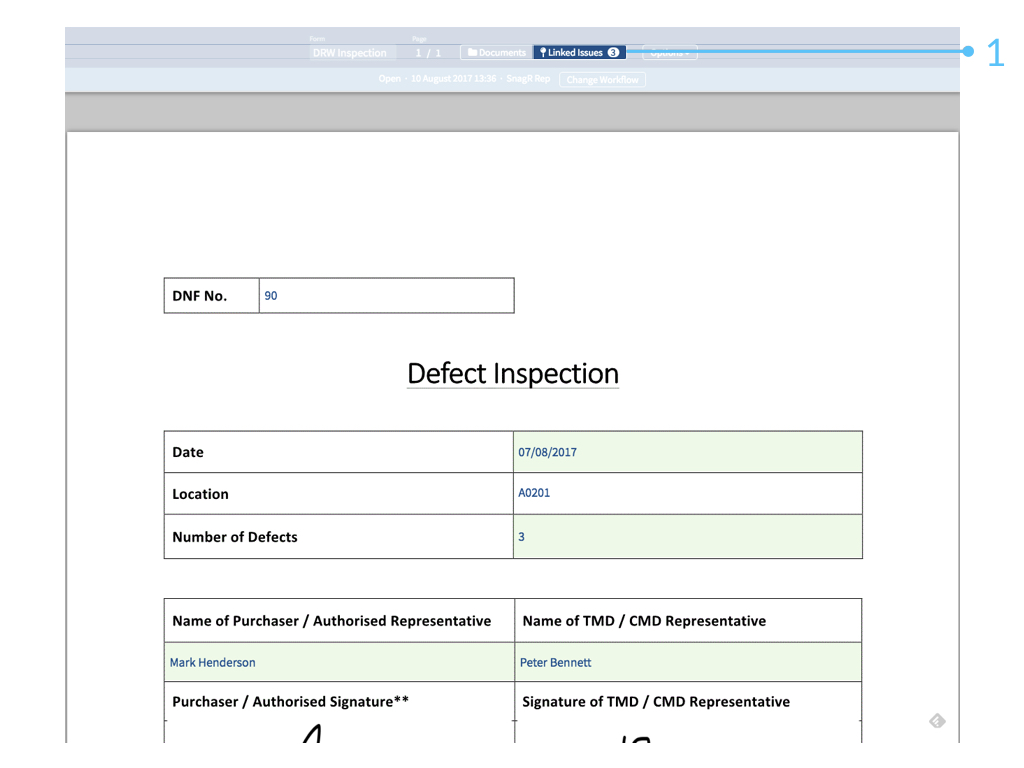Click the 'Name of Purchaser / Authorised Representative' label

point(332,621)
